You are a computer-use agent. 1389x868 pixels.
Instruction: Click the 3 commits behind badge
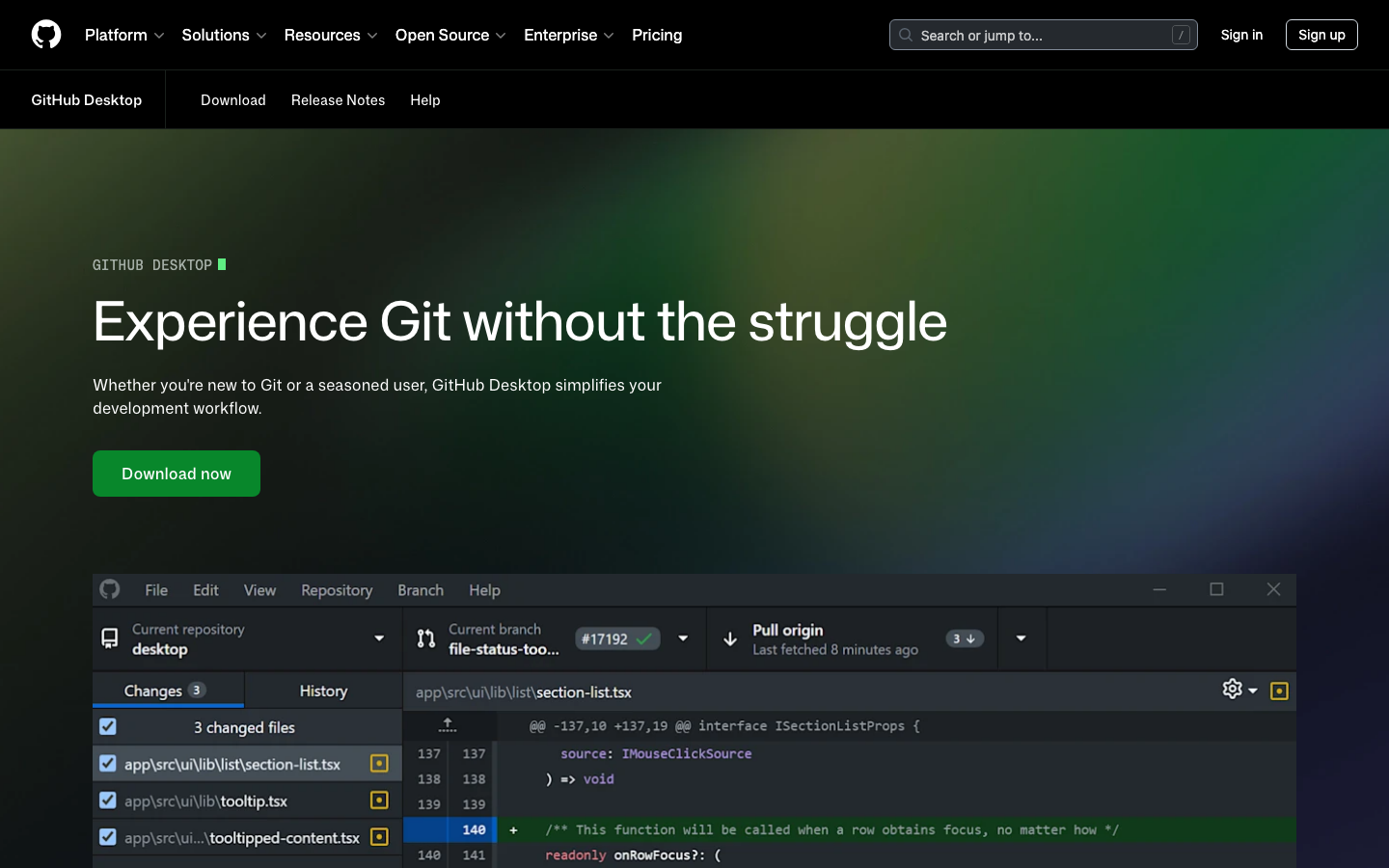click(964, 638)
